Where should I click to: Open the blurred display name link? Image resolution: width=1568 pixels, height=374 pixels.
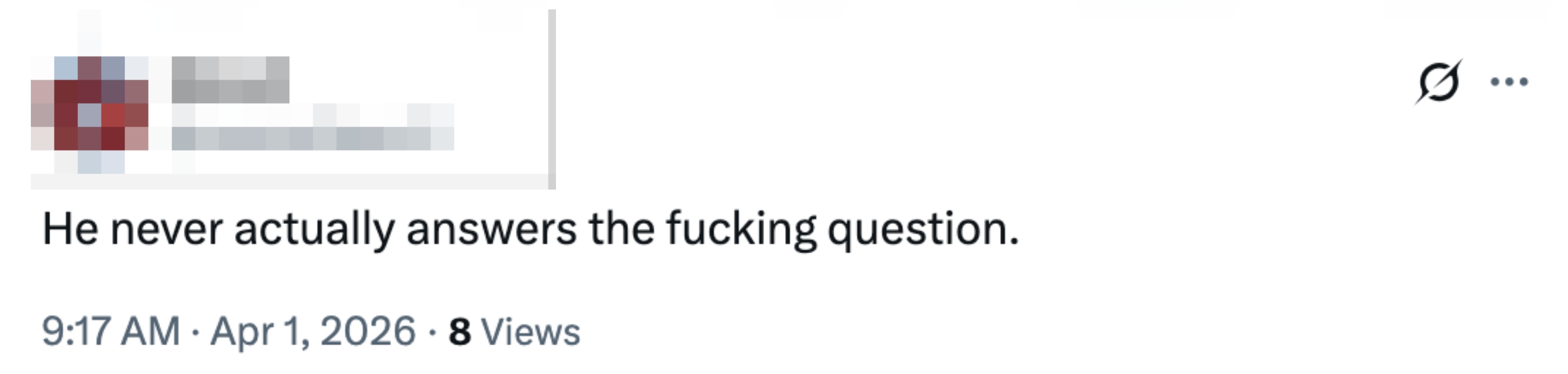pyautogui.click(x=230, y=80)
